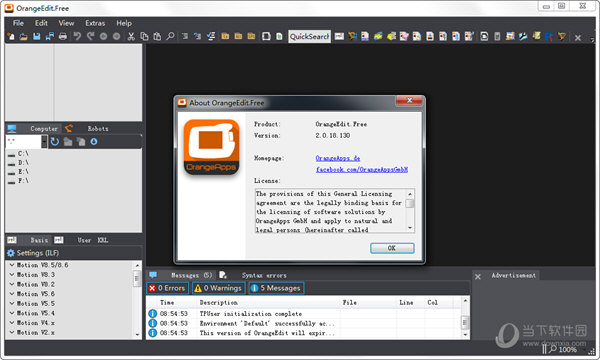600x360 pixels.
Task: Click the messages list scroll-down arrow
Action: pos(465,334)
